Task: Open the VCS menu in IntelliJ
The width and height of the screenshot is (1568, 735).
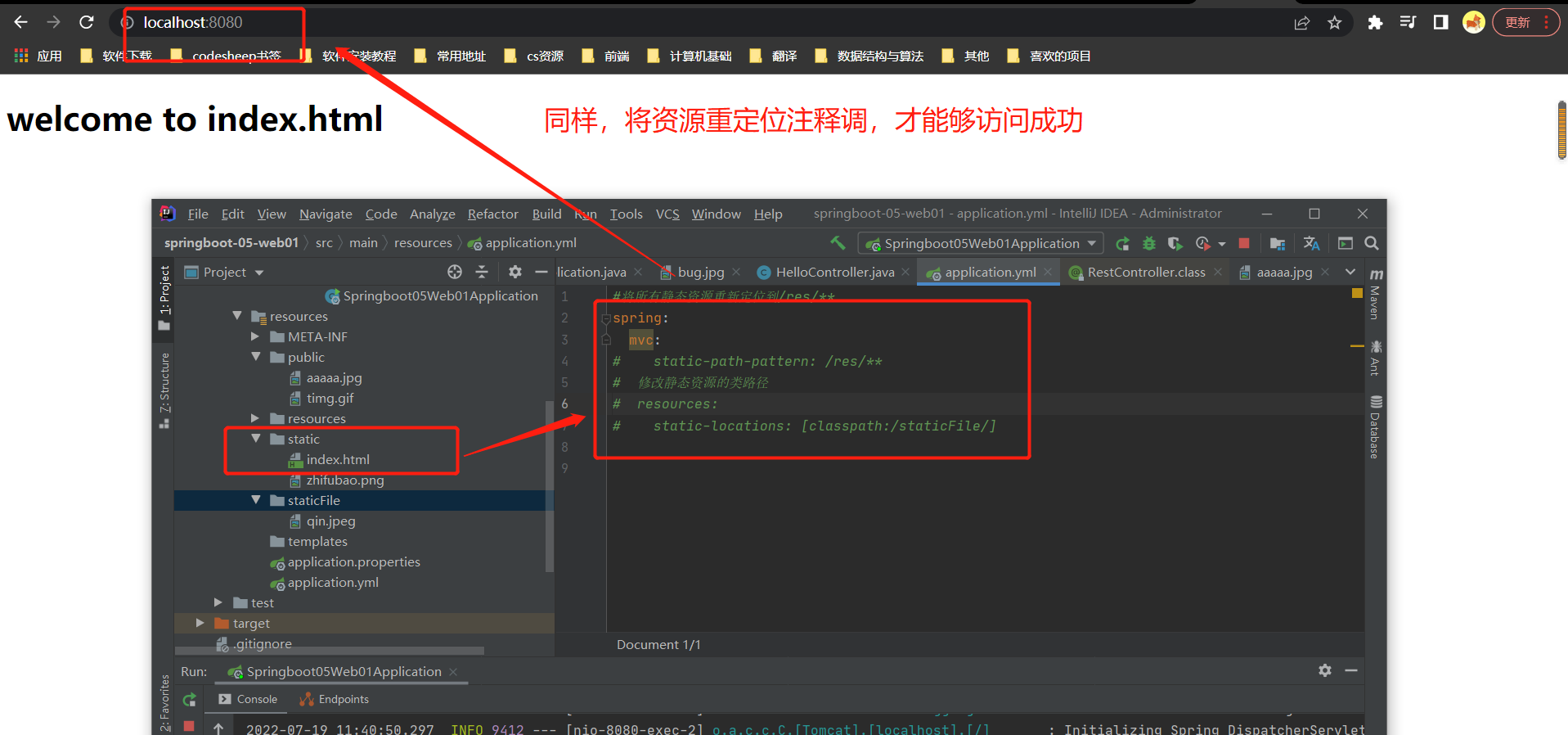Action: coord(667,214)
